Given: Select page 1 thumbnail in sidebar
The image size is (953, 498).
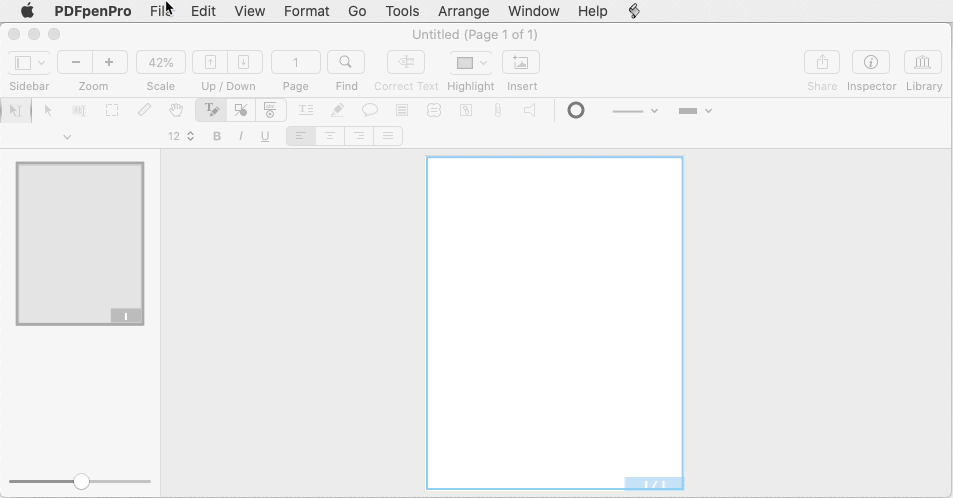Looking at the screenshot, I should pos(80,243).
